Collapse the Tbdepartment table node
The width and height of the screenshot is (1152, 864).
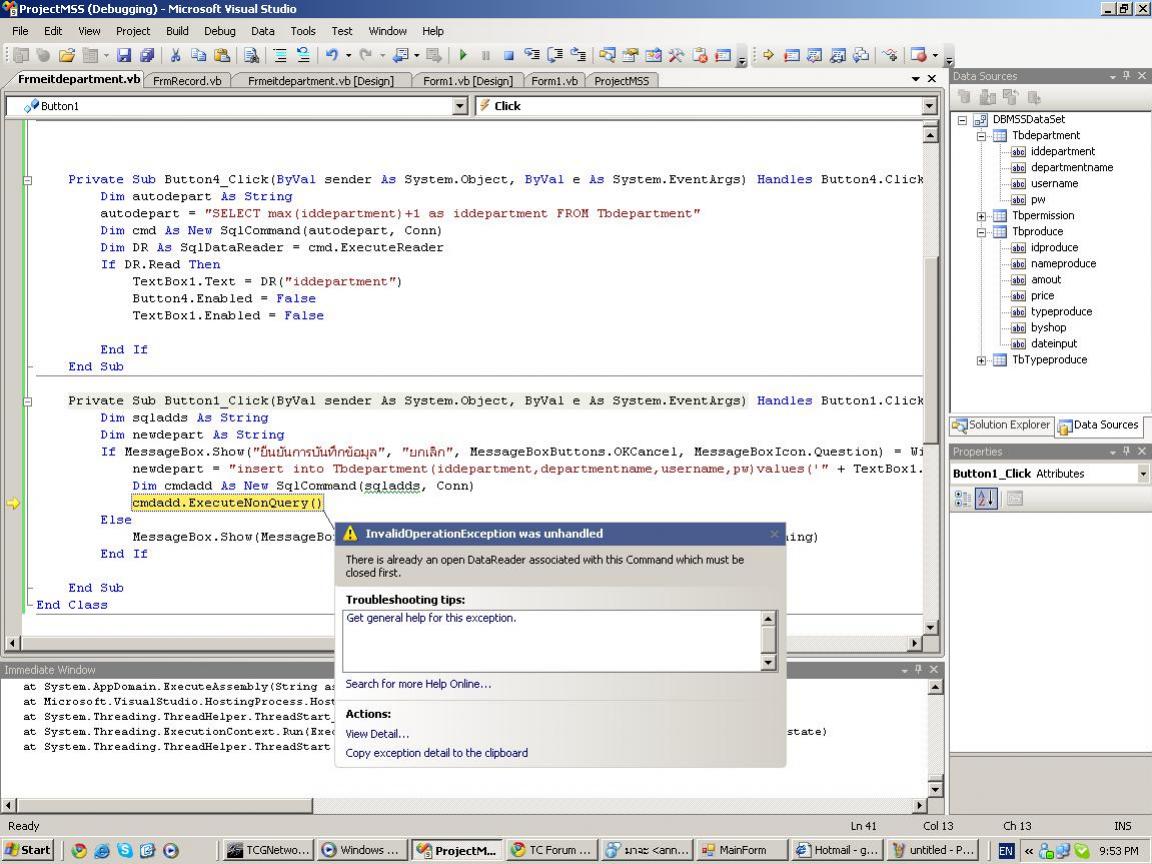981,136
